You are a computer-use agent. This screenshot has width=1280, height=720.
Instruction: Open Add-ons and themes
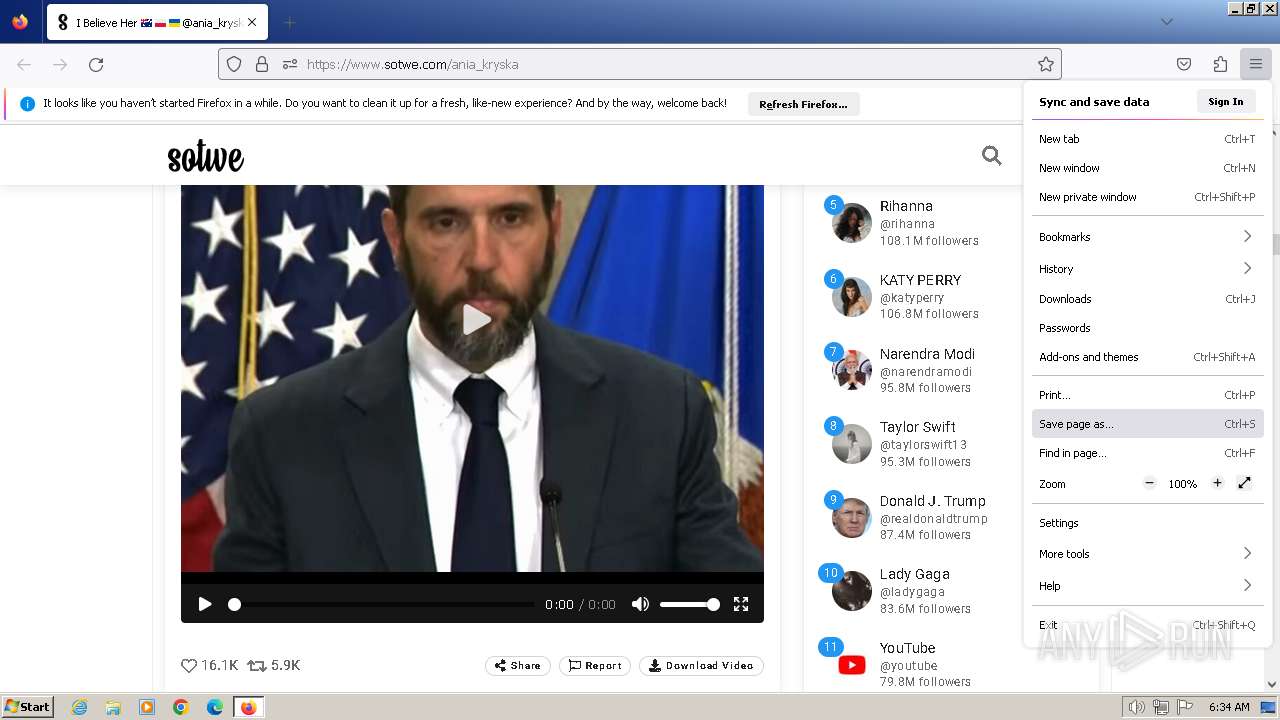[x=1147, y=357]
